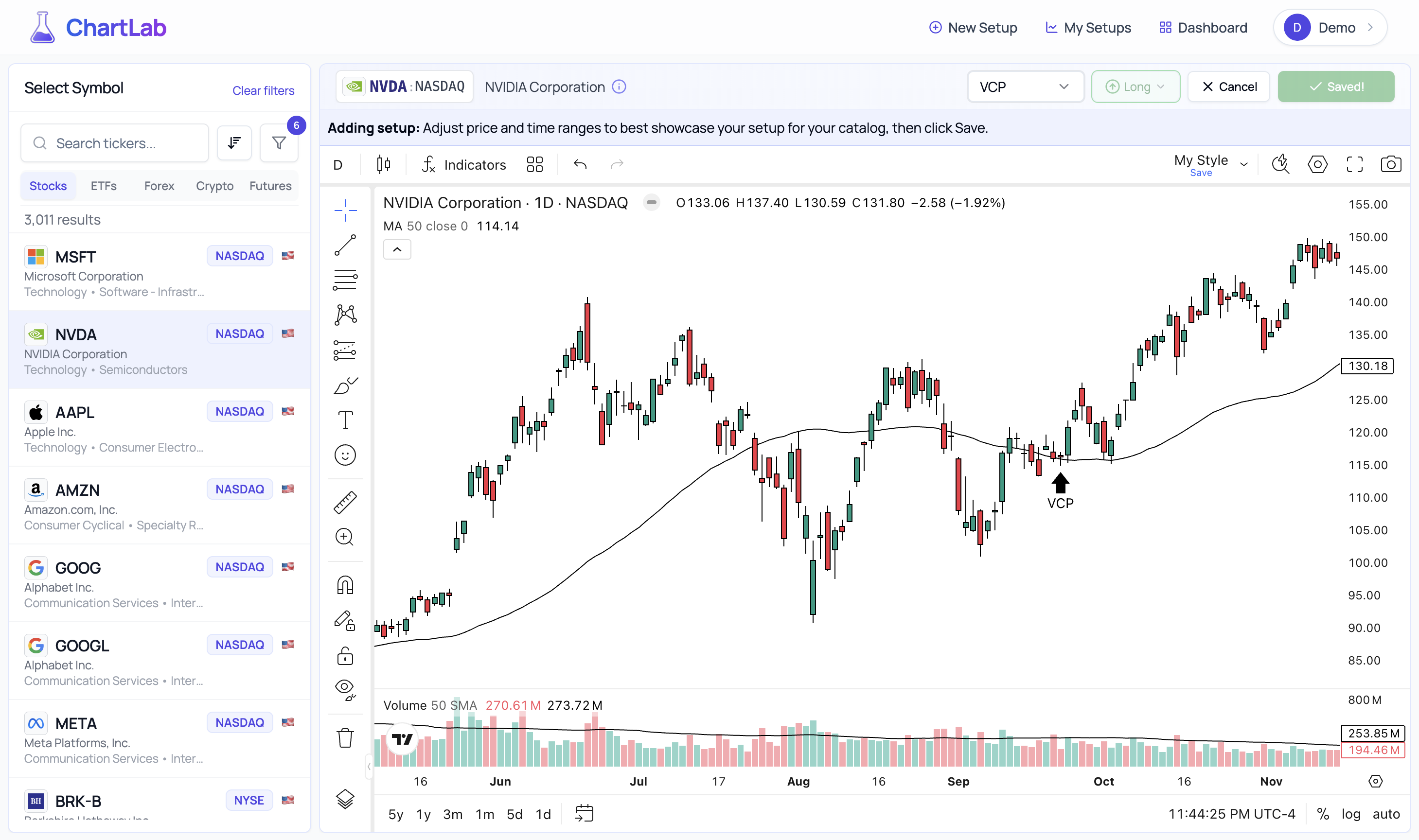The width and height of the screenshot is (1419, 840).
Task: Select the Text annotation tool
Action: tap(345, 420)
